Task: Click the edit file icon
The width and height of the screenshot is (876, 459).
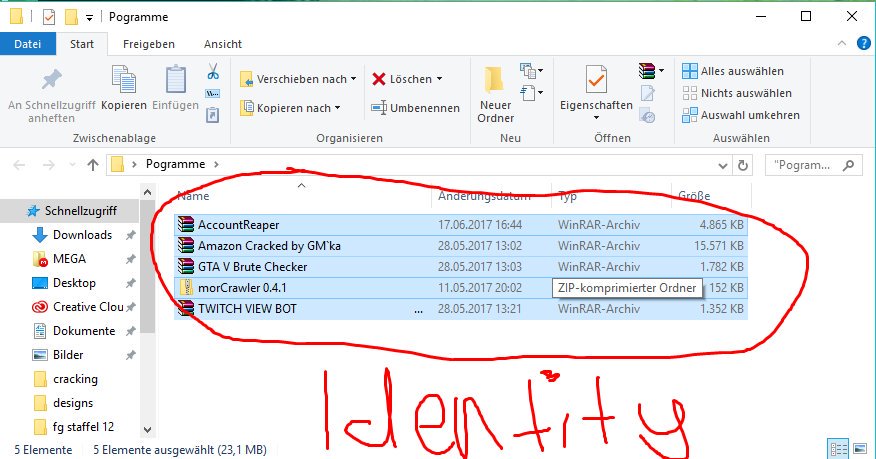Action: [647, 93]
